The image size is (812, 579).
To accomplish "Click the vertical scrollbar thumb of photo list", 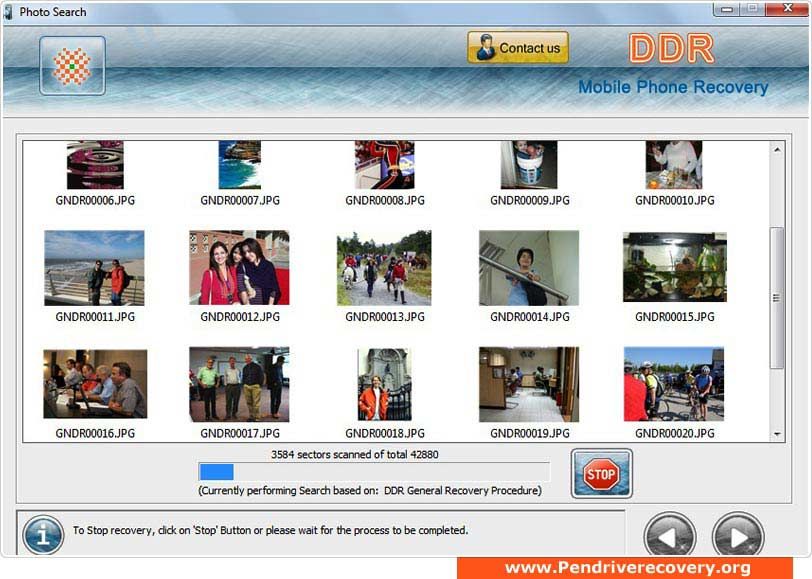I will [x=776, y=298].
